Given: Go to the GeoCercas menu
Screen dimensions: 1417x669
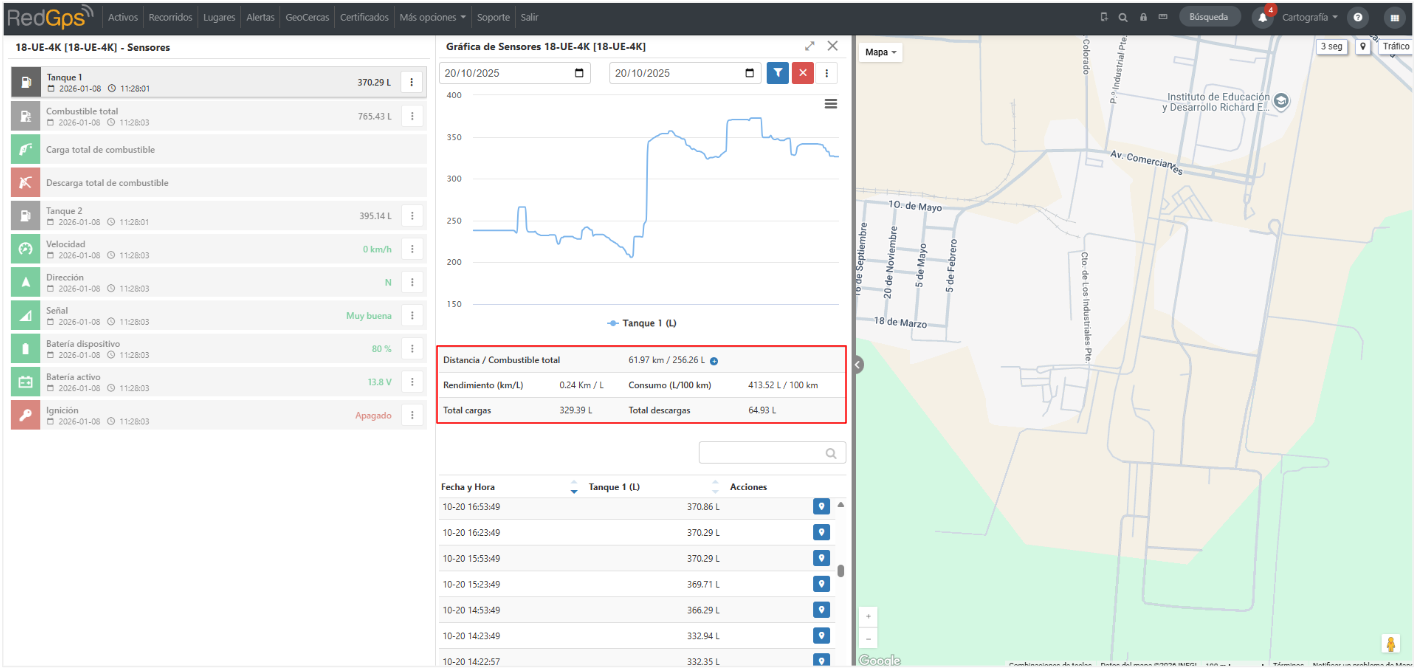Looking at the screenshot, I should coord(307,17).
